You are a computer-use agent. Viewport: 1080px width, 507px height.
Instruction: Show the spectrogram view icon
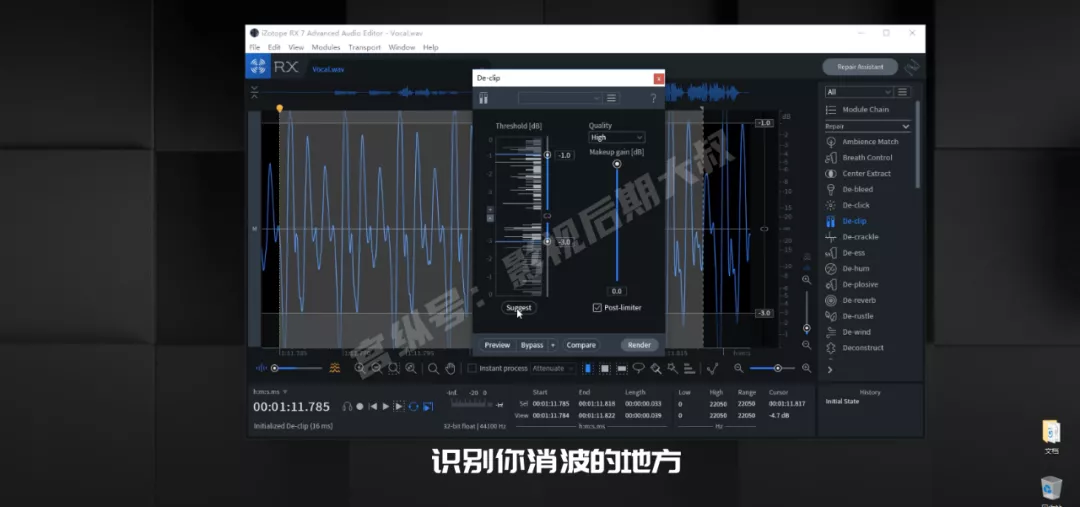tap(335, 369)
